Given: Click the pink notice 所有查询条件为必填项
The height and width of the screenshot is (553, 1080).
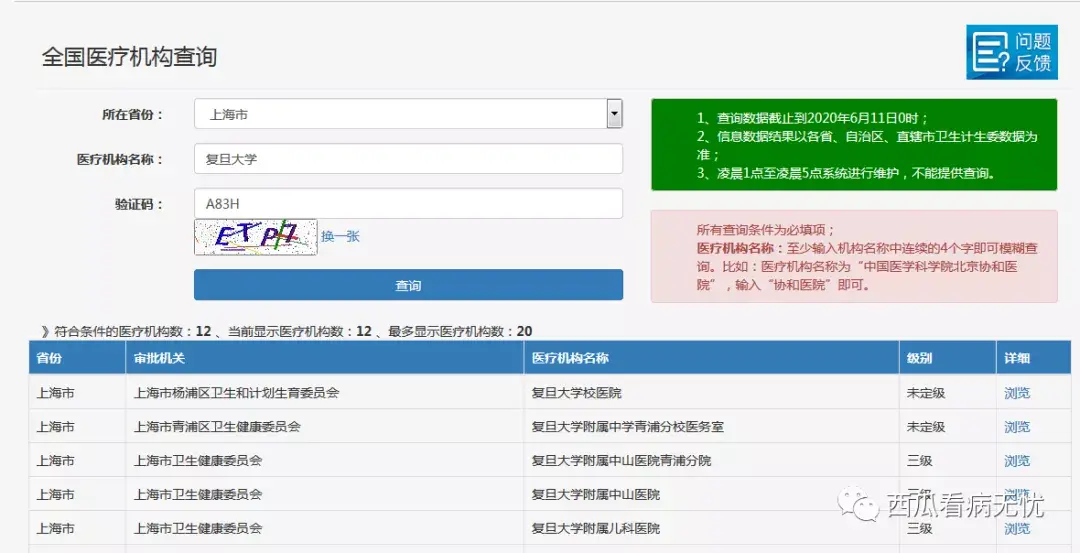Looking at the screenshot, I should coord(854,256).
